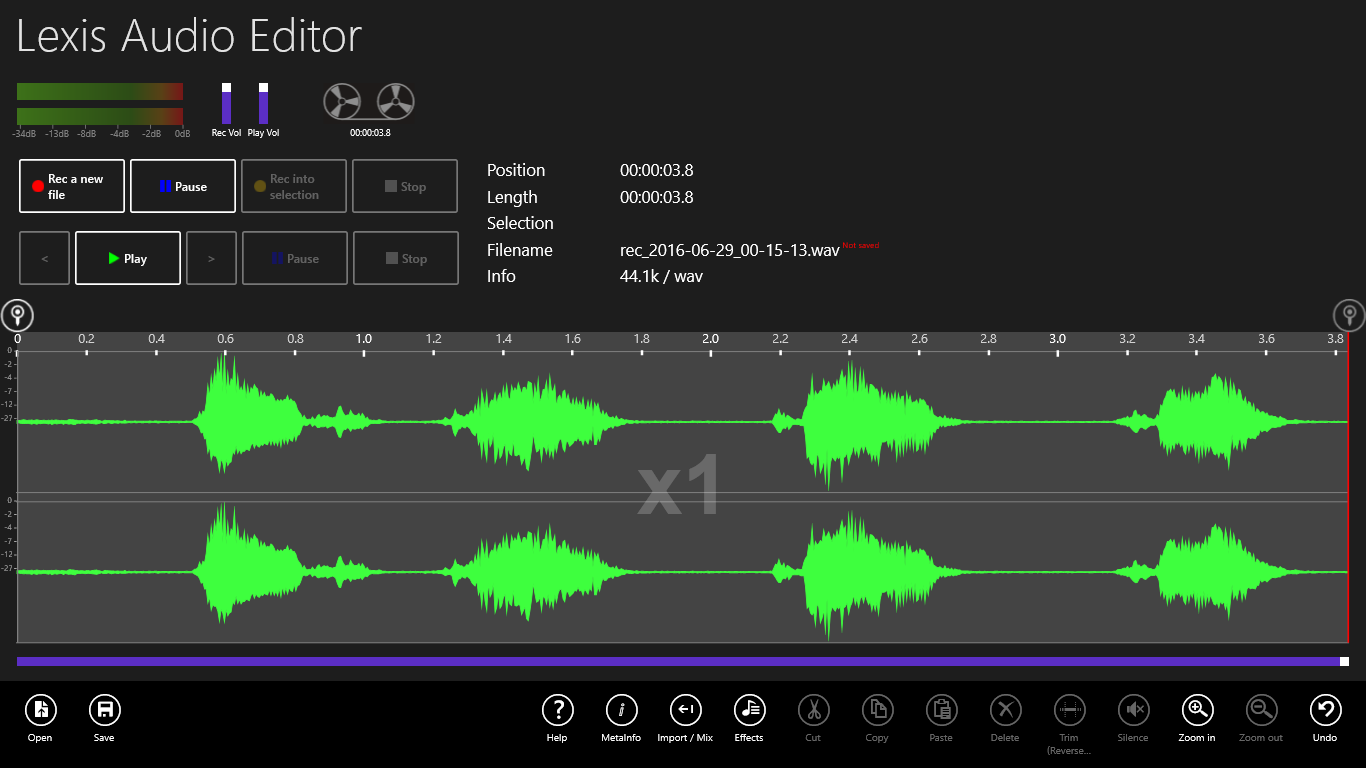Click the Delete icon

pos(1005,710)
